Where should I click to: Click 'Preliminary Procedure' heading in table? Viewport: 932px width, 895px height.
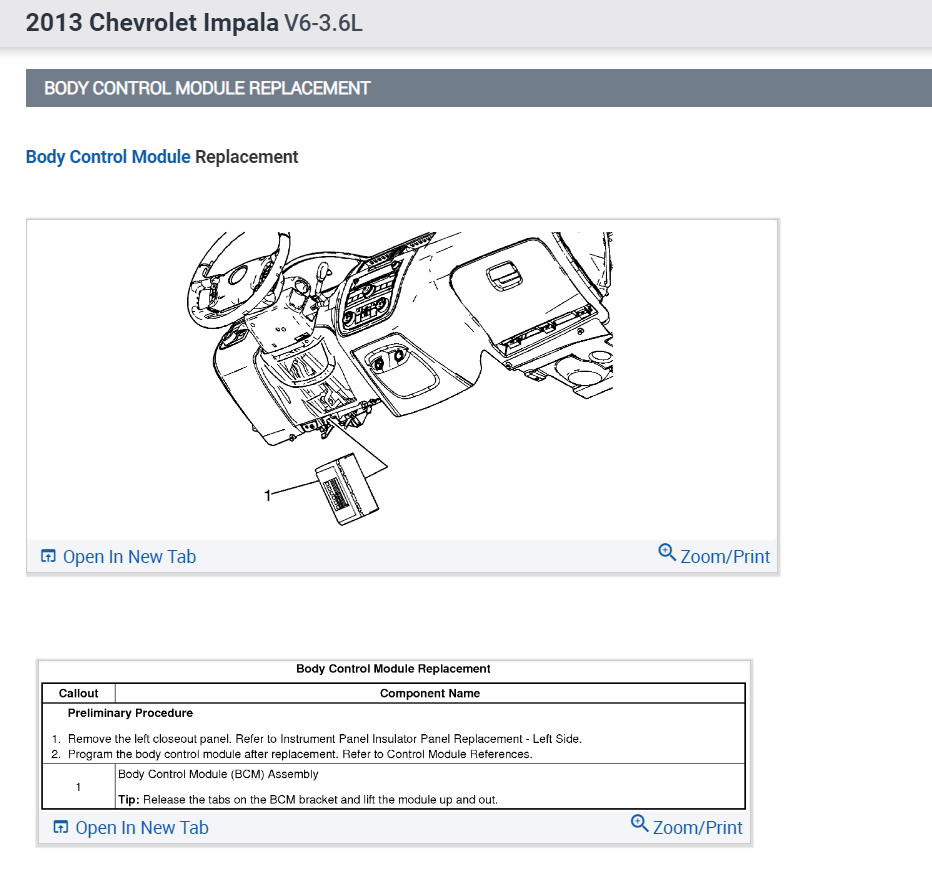click(x=130, y=713)
